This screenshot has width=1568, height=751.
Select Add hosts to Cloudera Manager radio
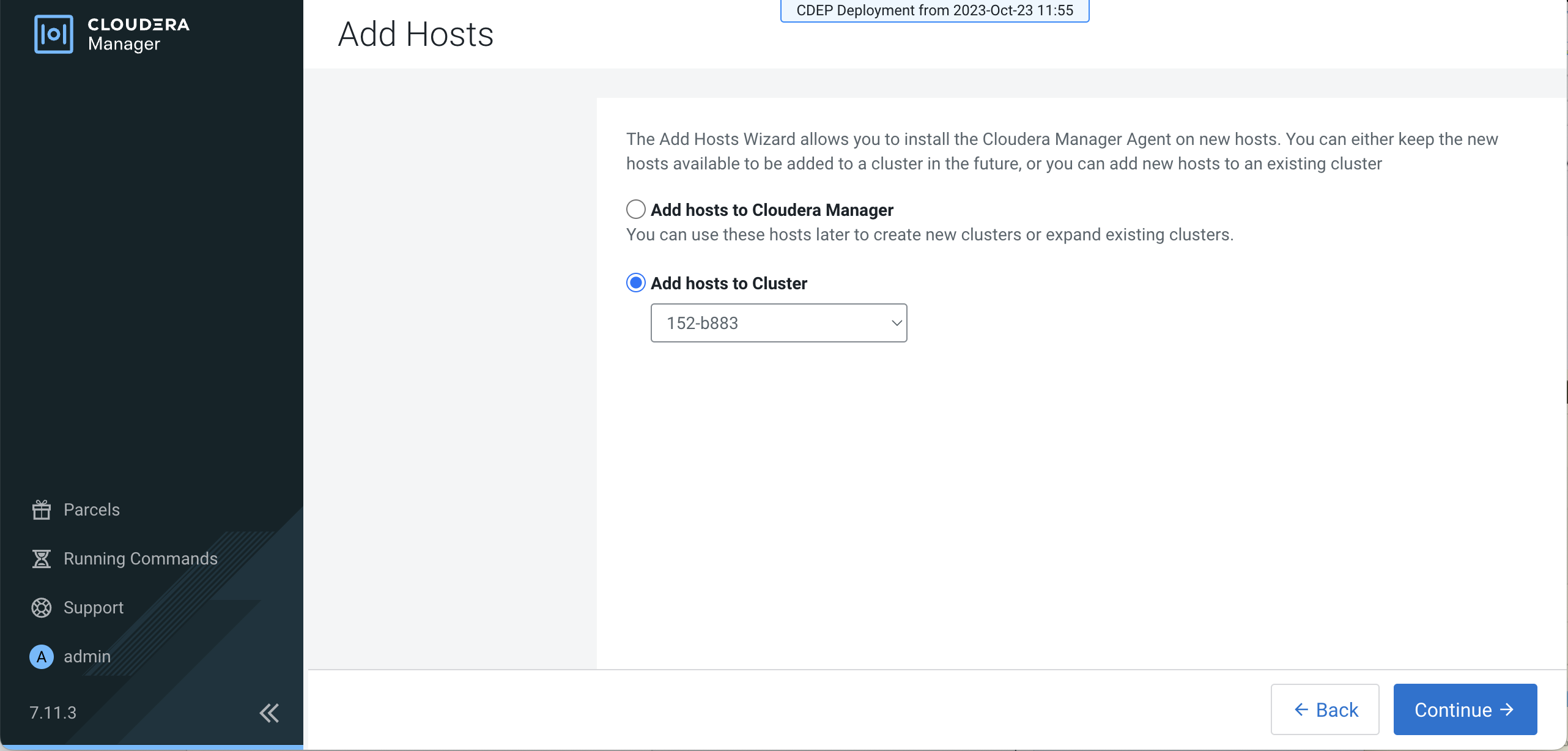pyautogui.click(x=636, y=209)
